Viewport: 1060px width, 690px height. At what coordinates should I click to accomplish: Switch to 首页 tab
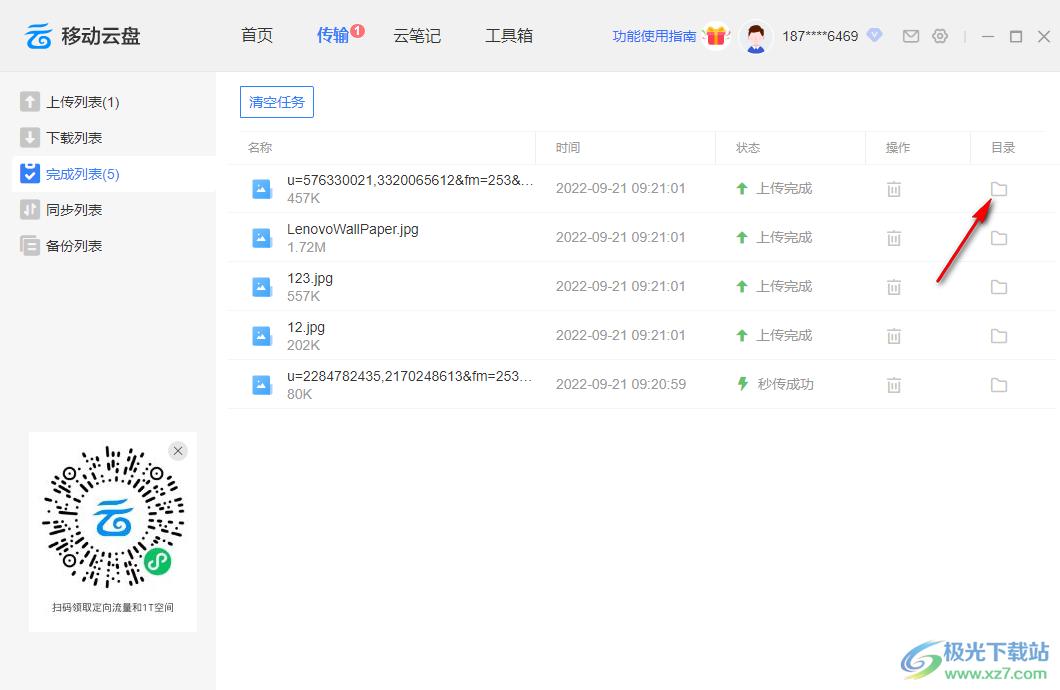[257, 36]
